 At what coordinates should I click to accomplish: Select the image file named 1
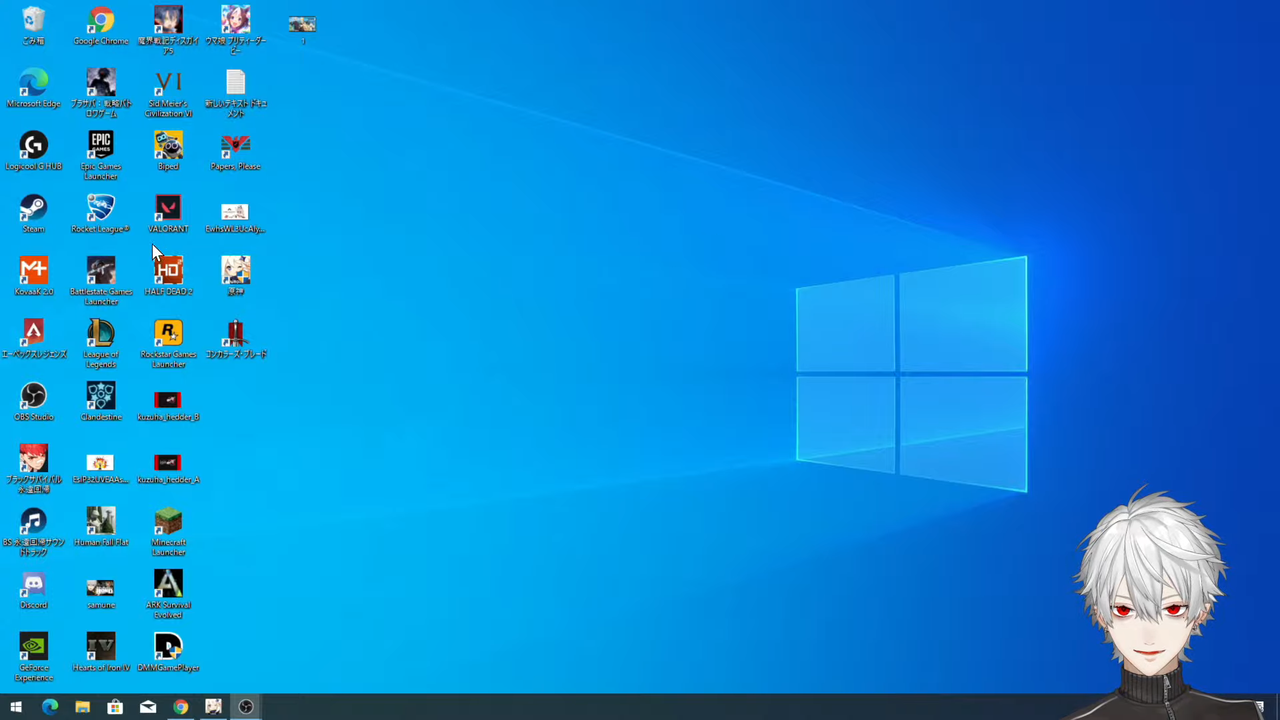[x=302, y=29]
